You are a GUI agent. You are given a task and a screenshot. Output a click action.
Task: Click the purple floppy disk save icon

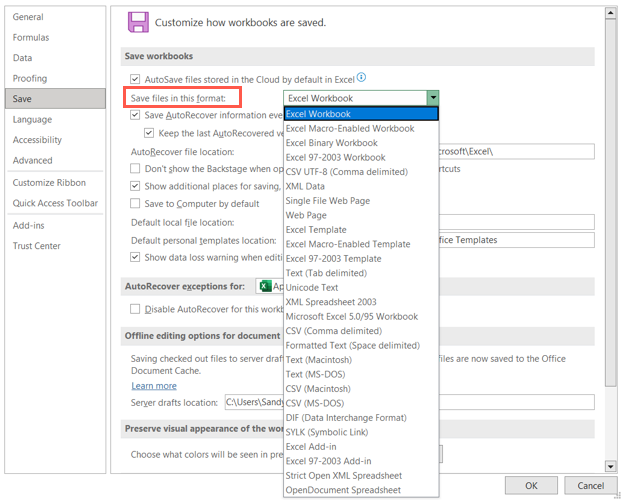[138, 22]
